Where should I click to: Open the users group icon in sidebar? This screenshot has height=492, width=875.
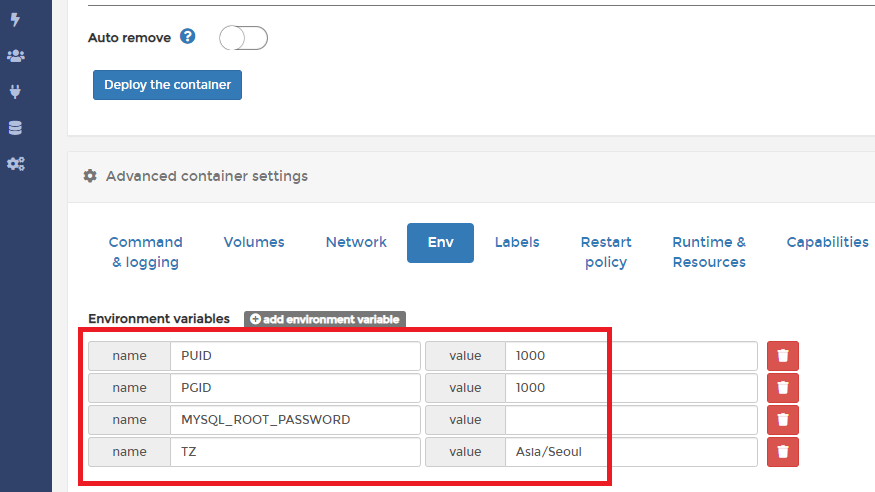click(16, 56)
